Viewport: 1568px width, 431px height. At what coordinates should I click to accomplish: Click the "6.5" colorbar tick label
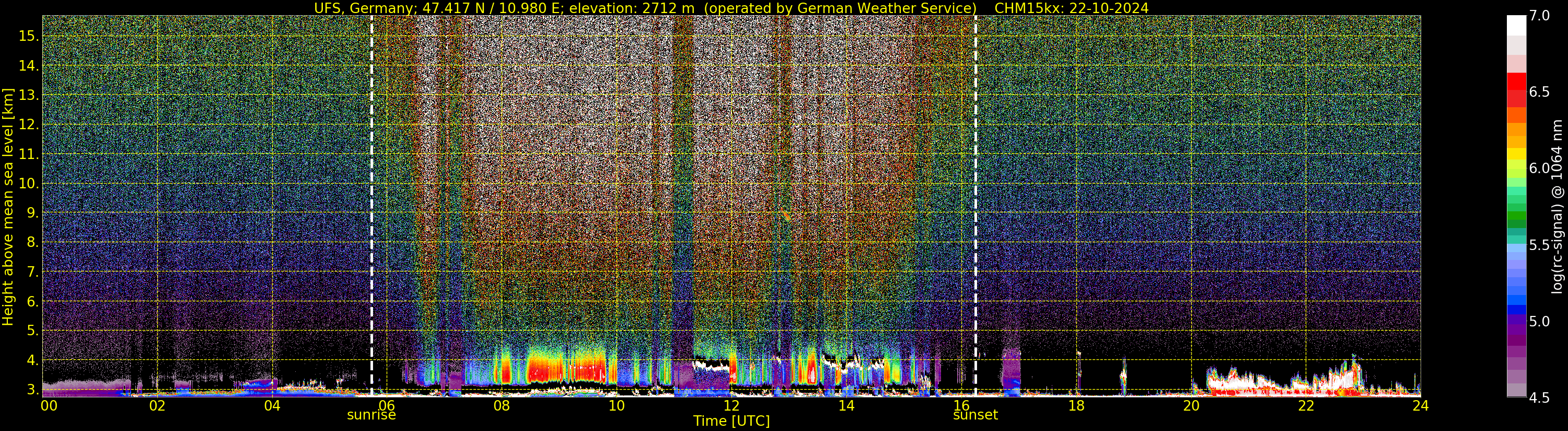(x=1539, y=92)
